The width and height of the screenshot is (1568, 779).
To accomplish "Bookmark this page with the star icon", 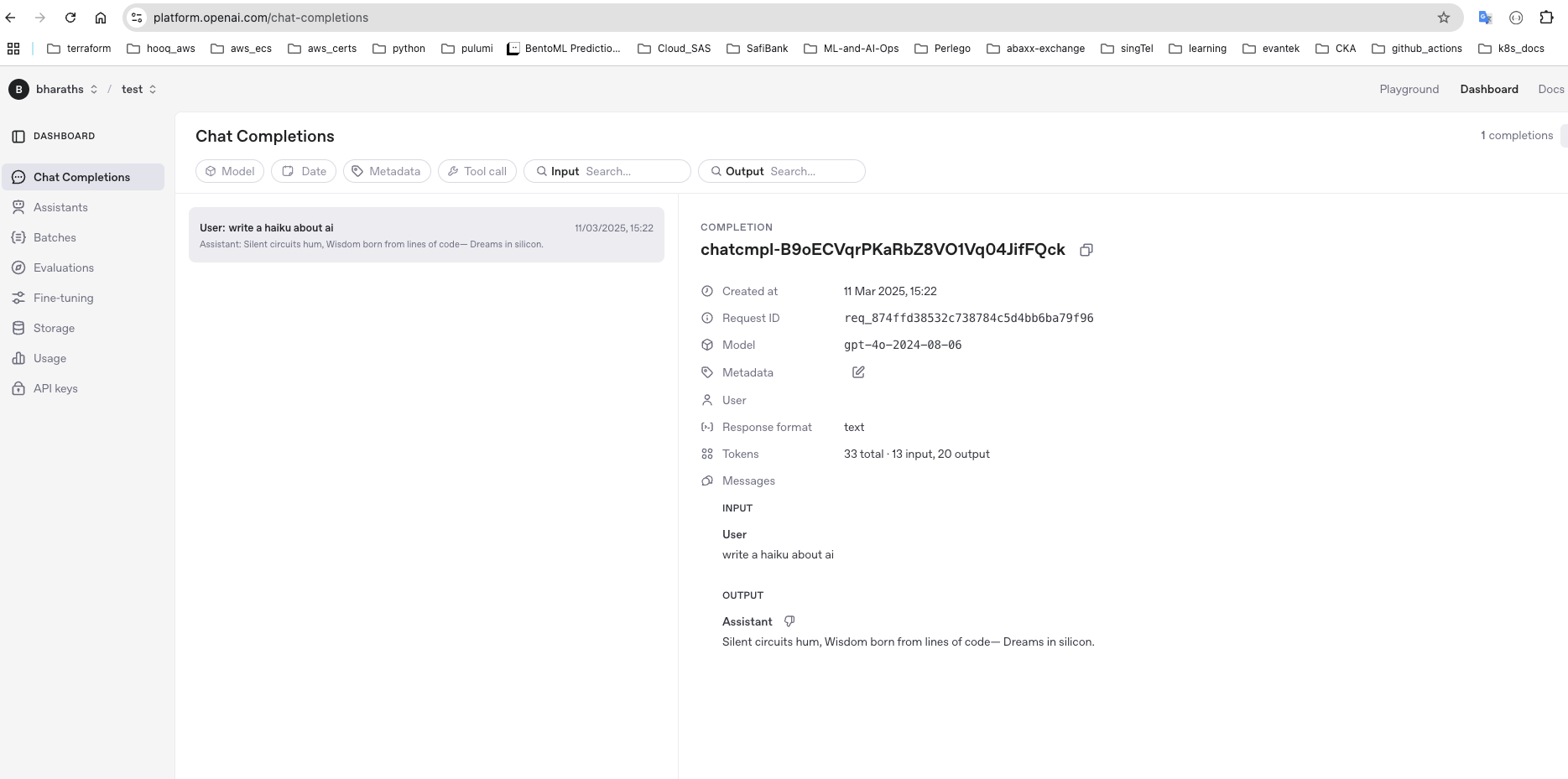I will [1444, 18].
